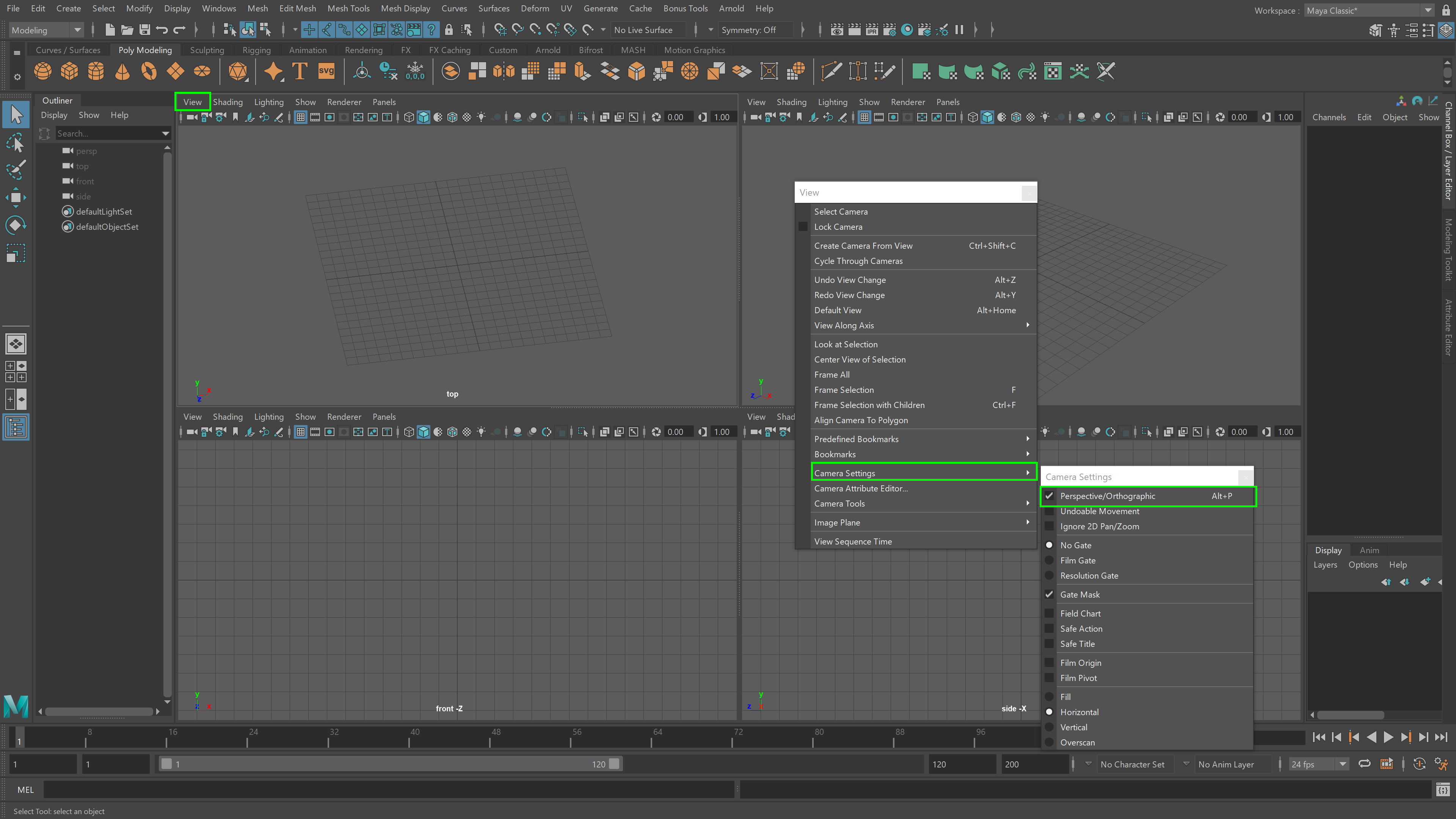
Task: Select the Lasso selection tool
Action: point(16,142)
